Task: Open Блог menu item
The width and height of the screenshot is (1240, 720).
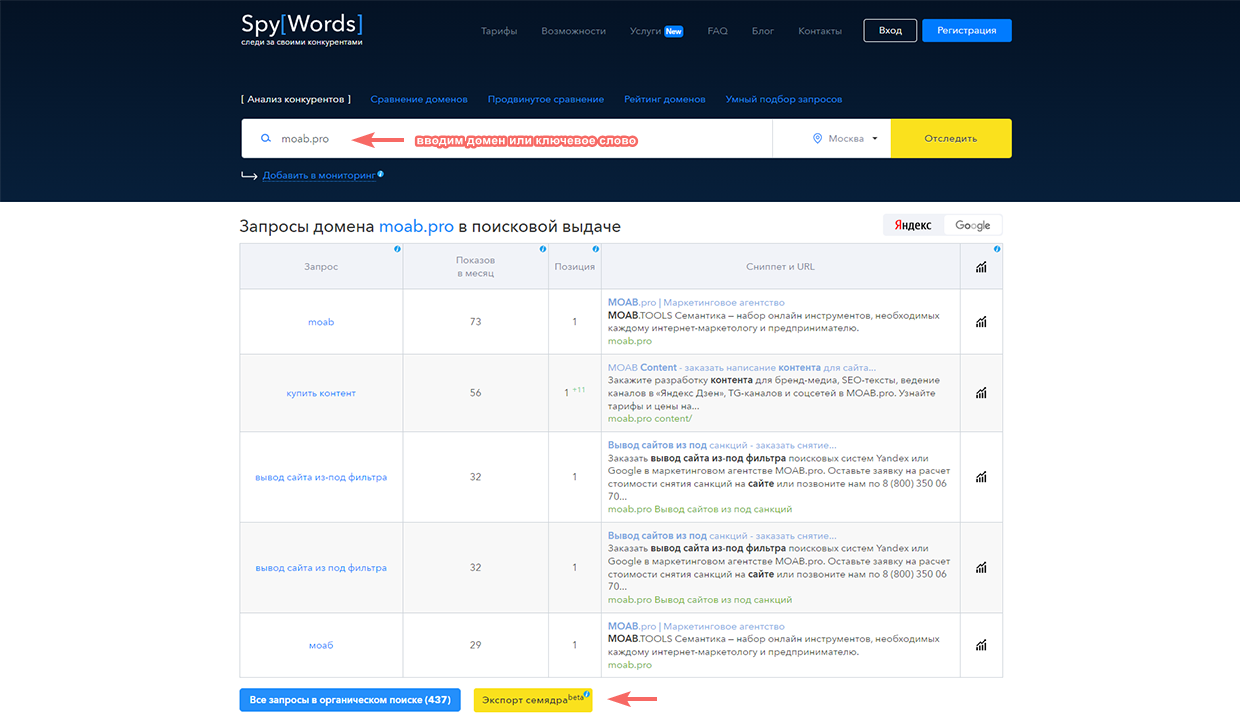Action: (x=763, y=31)
